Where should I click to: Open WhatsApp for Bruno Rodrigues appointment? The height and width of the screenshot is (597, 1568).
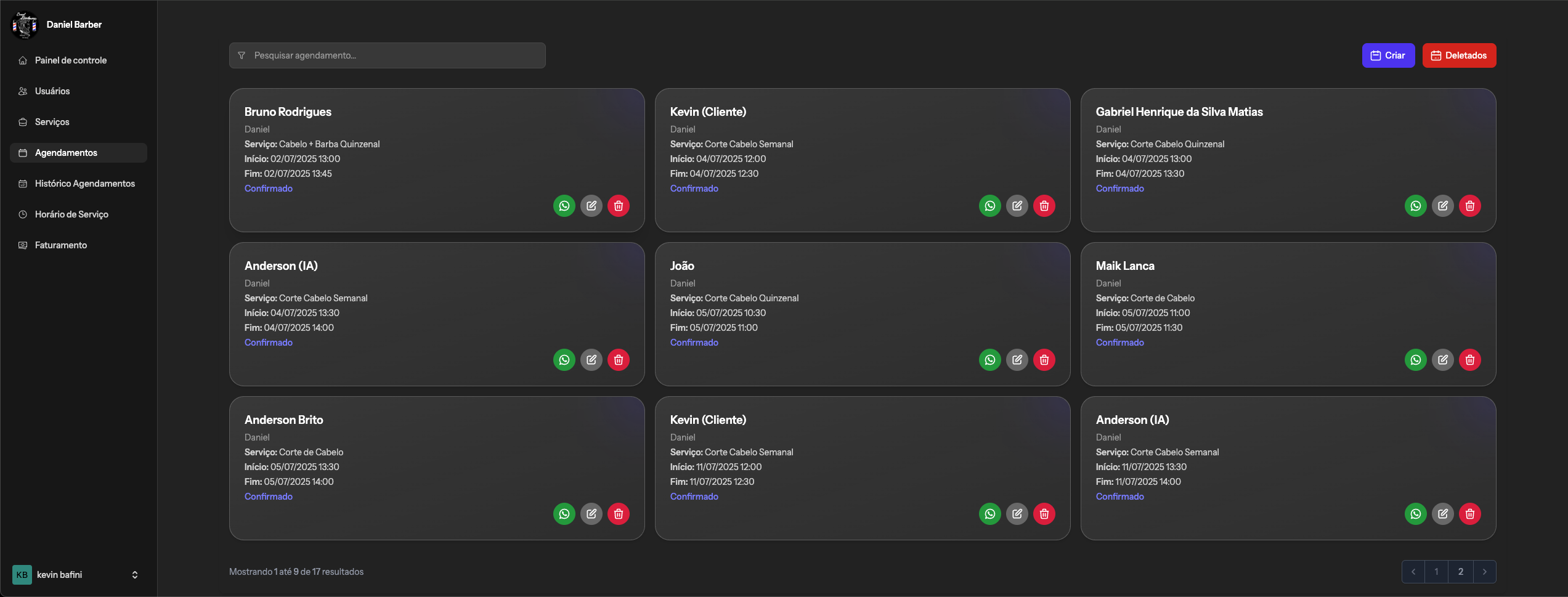pos(564,206)
